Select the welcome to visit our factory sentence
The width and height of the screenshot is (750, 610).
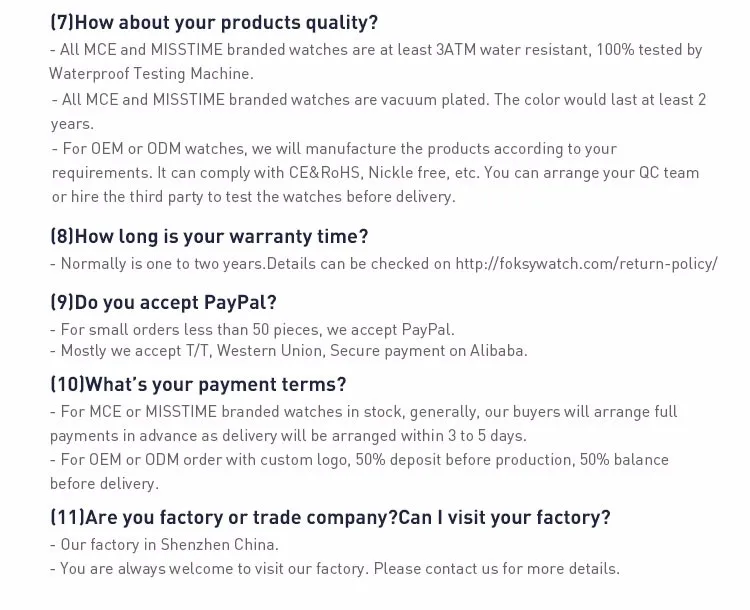(335, 569)
